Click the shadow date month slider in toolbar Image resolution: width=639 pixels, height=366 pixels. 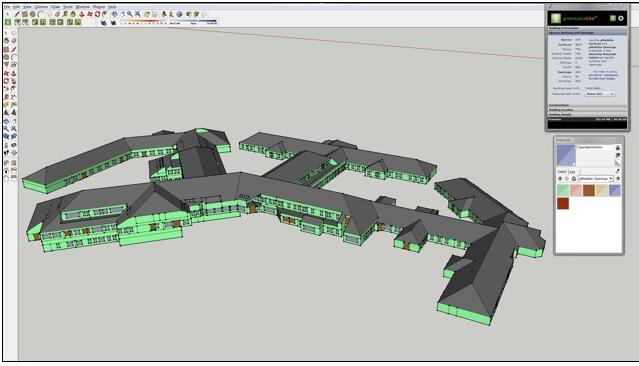tap(143, 22)
